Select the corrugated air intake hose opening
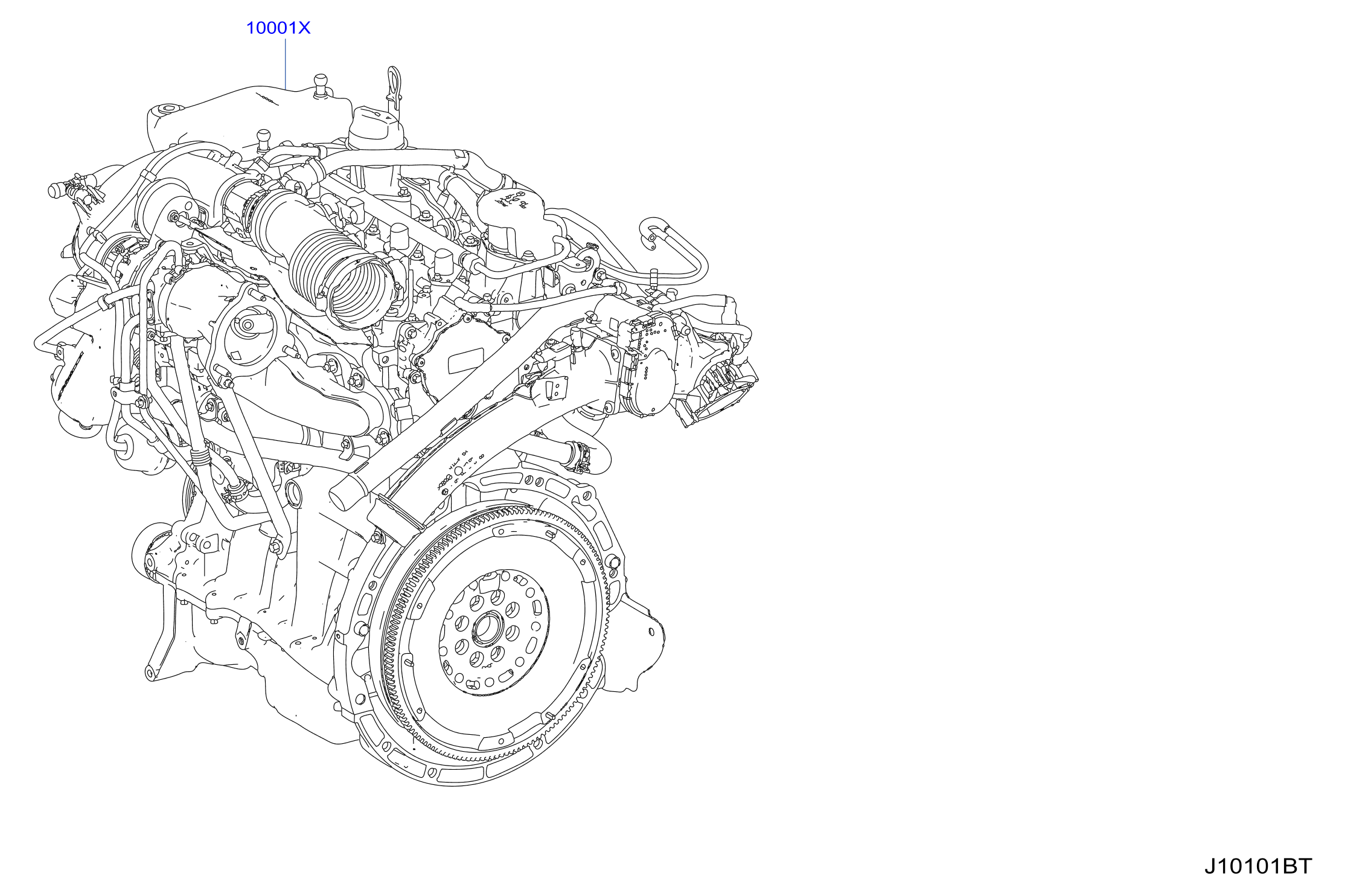This screenshot has width=1365, height=896. 360,291
